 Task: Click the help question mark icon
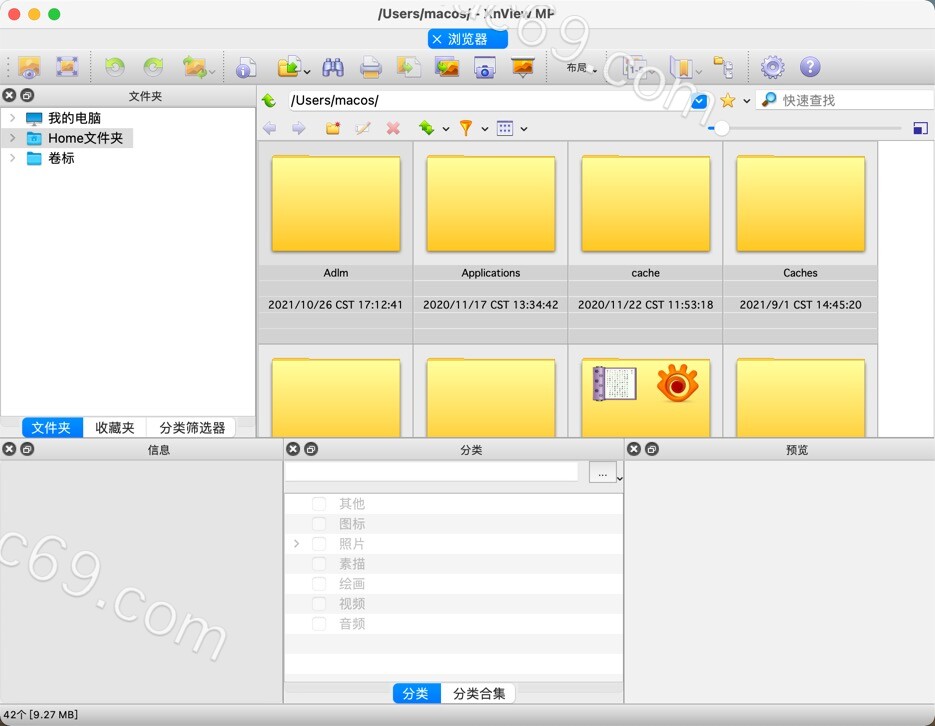click(x=811, y=67)
